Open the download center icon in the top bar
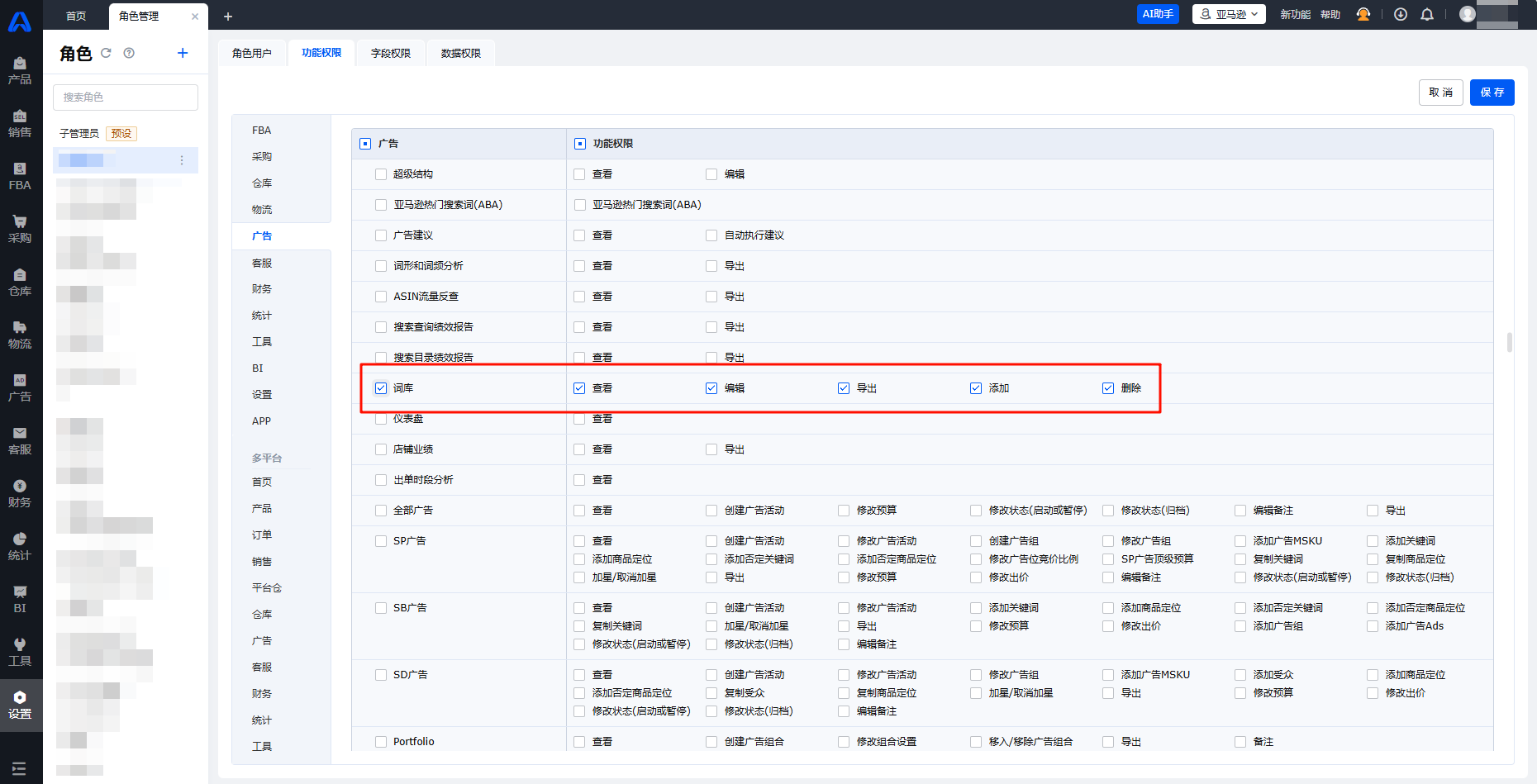The height and width of the screenshot is (784, 1537). [1401, 14]
